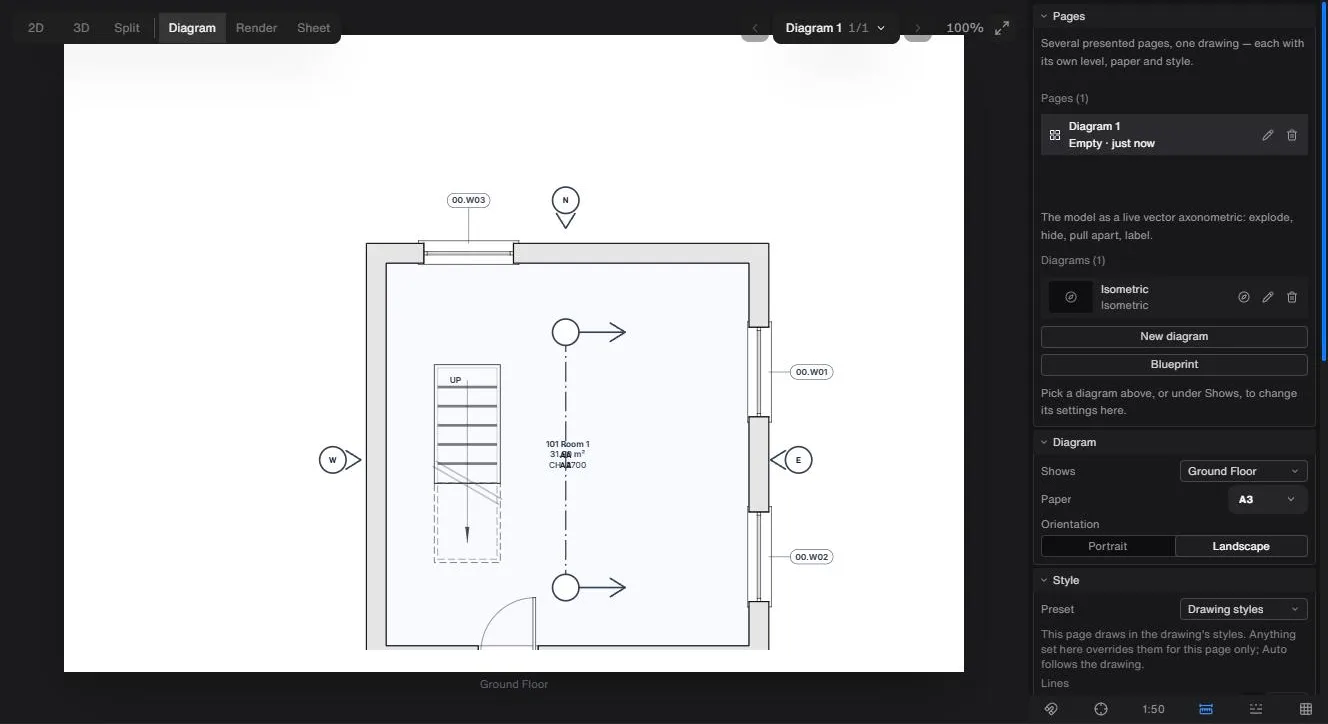Delete the Diagram 1 page with trash icon
The width and height of the screenshot is (1328, 724).
[x=1291, y=135]
